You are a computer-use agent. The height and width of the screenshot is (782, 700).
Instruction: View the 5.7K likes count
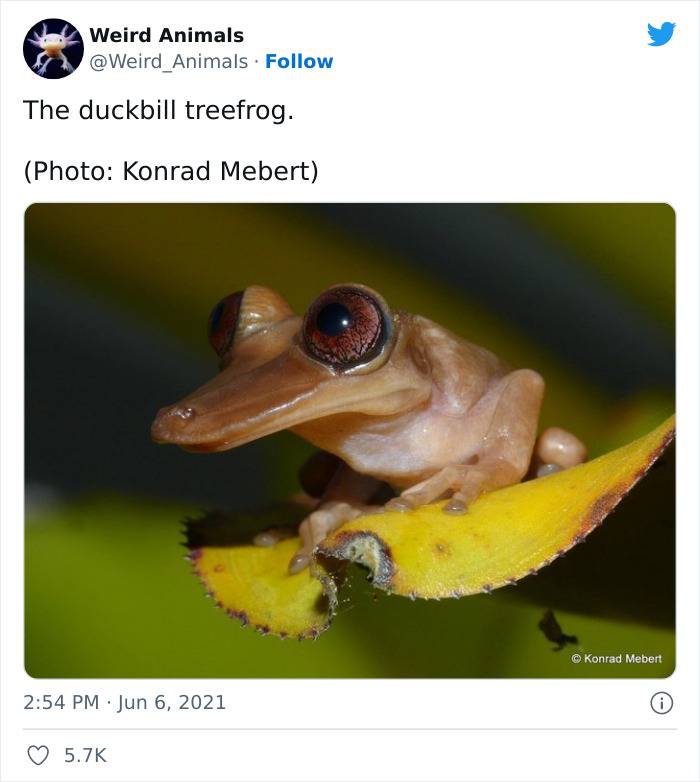click(x=85, y=755)
